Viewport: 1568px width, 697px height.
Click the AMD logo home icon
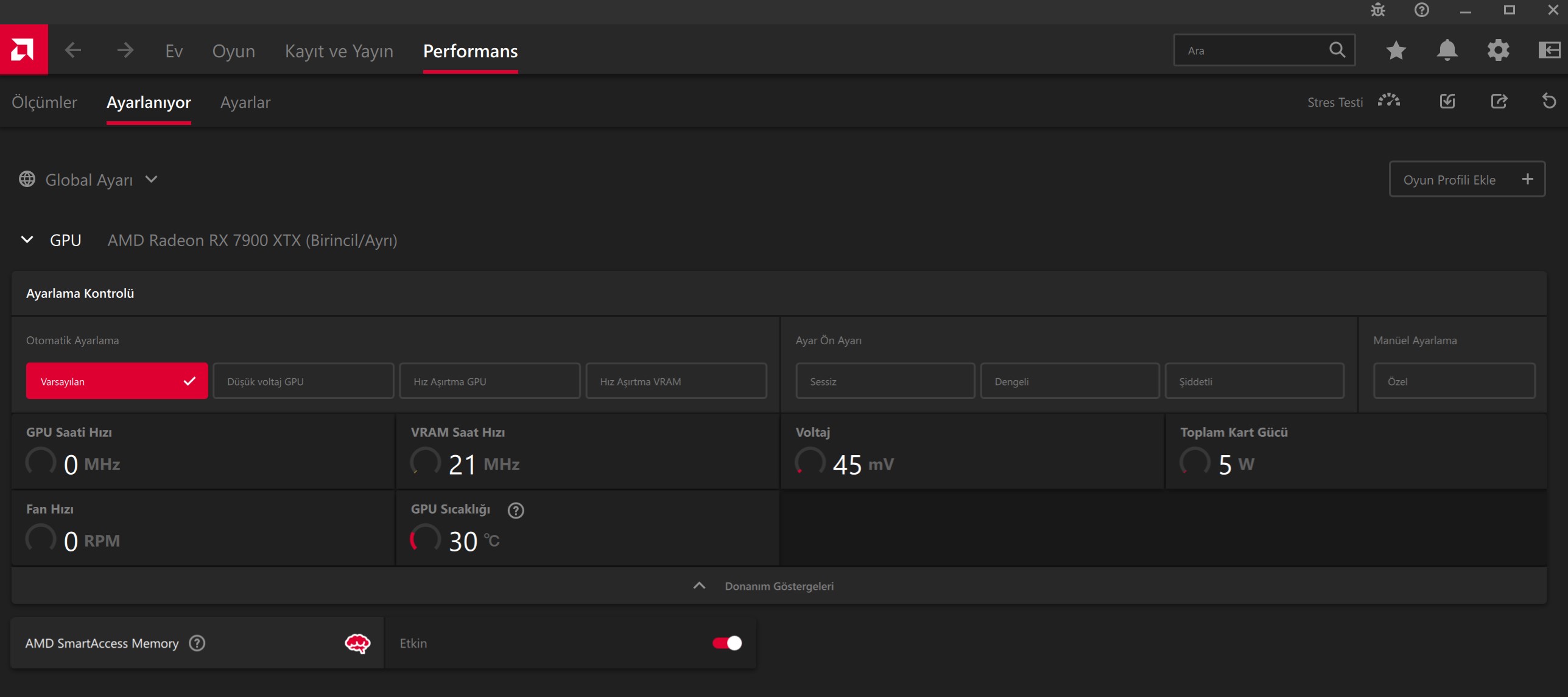(24, 50)
